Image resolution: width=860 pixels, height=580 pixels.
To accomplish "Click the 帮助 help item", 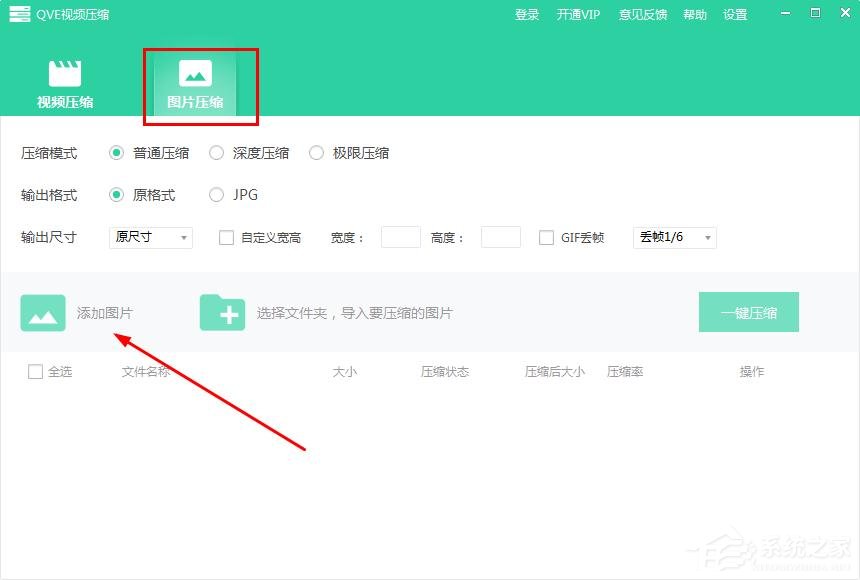I will click(694, 14).
